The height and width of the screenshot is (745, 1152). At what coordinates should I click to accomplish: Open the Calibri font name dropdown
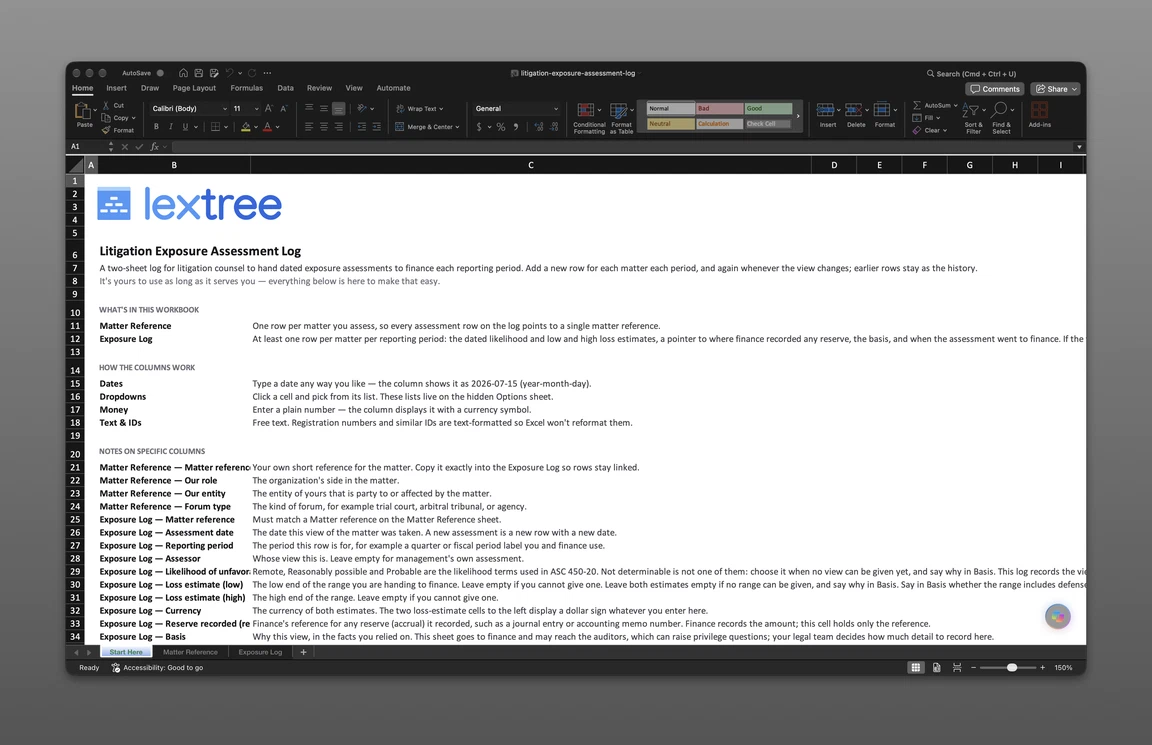225,109
